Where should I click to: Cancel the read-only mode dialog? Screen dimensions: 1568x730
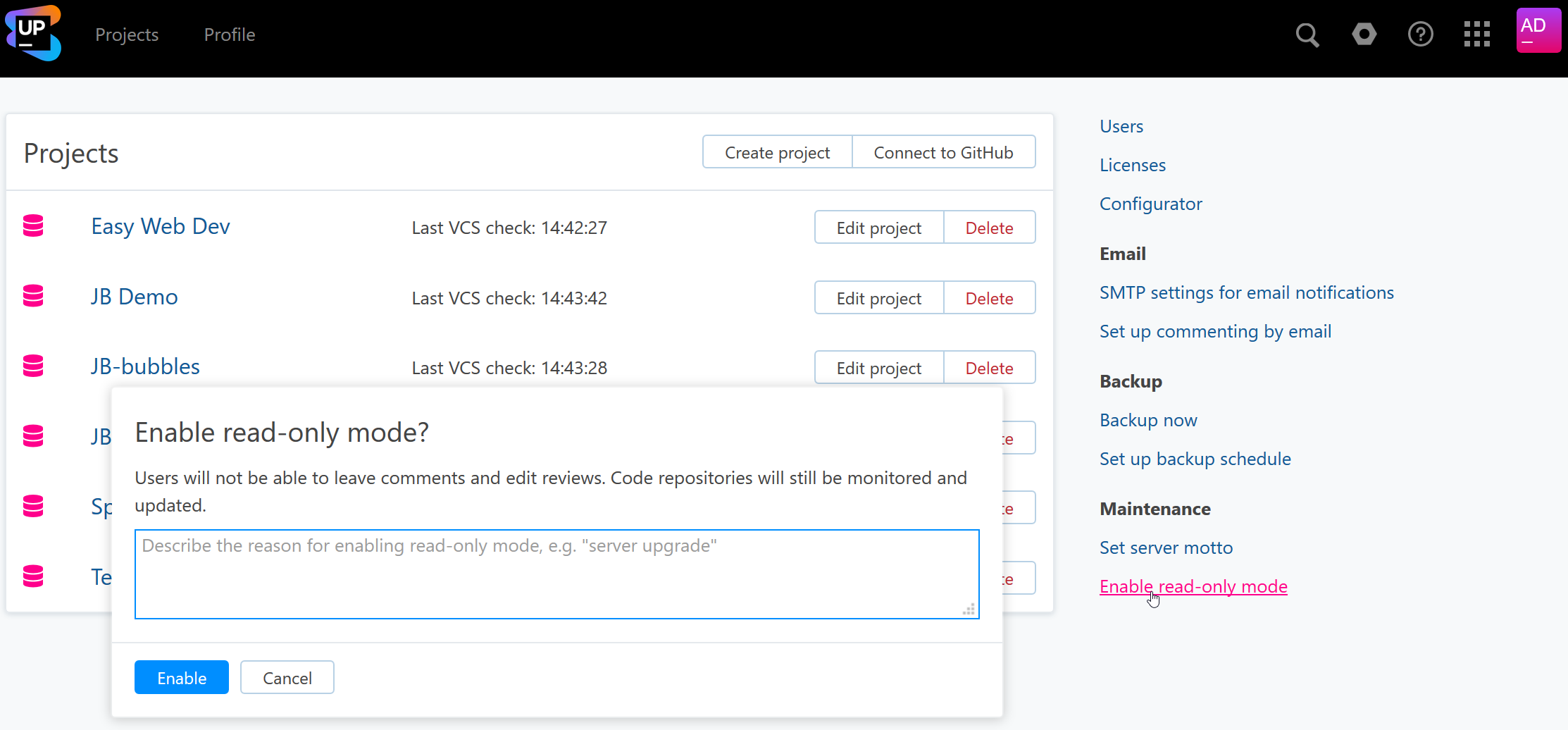pos(287,677)
